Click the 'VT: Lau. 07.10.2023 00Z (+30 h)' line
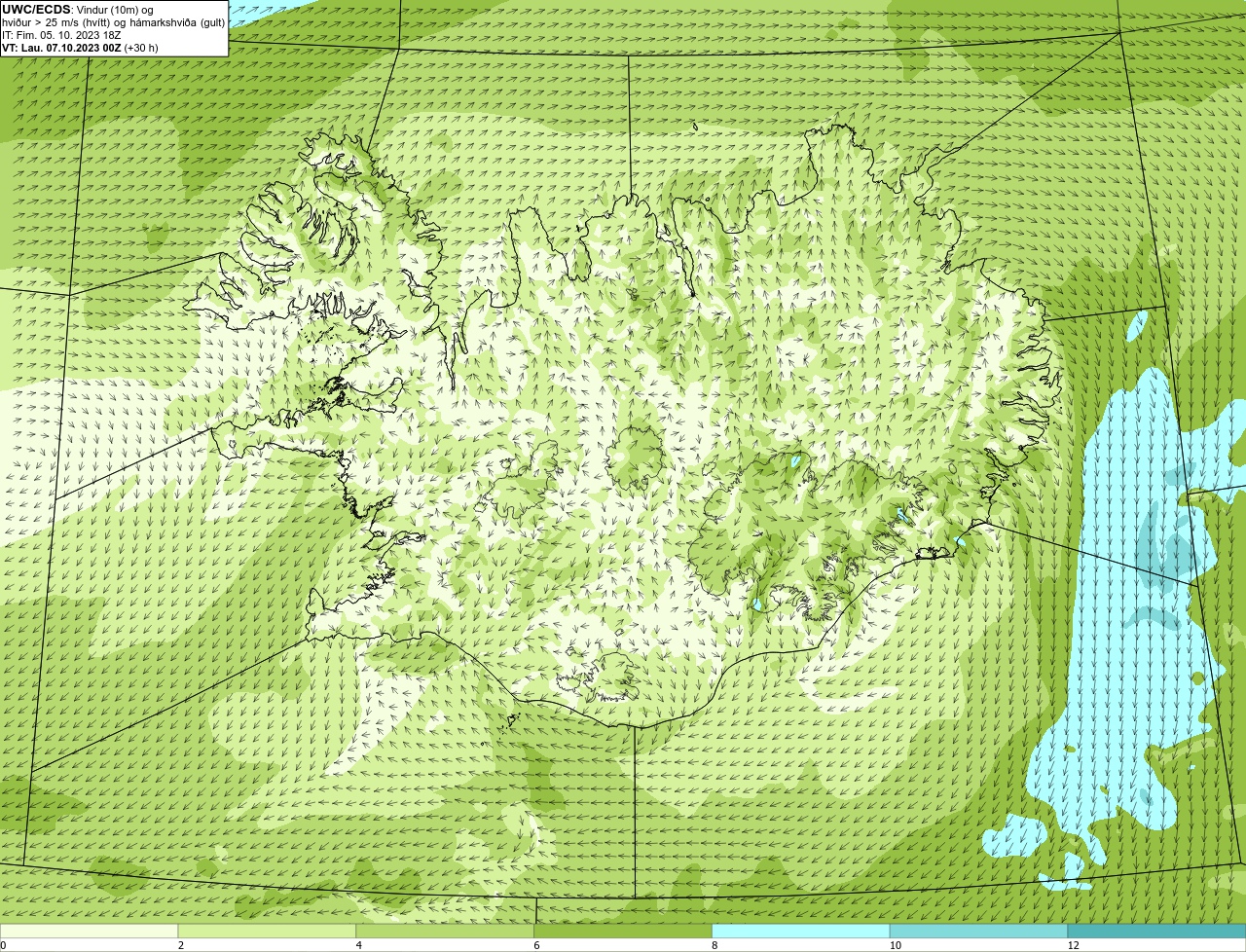The image size is (1246, 952). click(x=80, y=48)
